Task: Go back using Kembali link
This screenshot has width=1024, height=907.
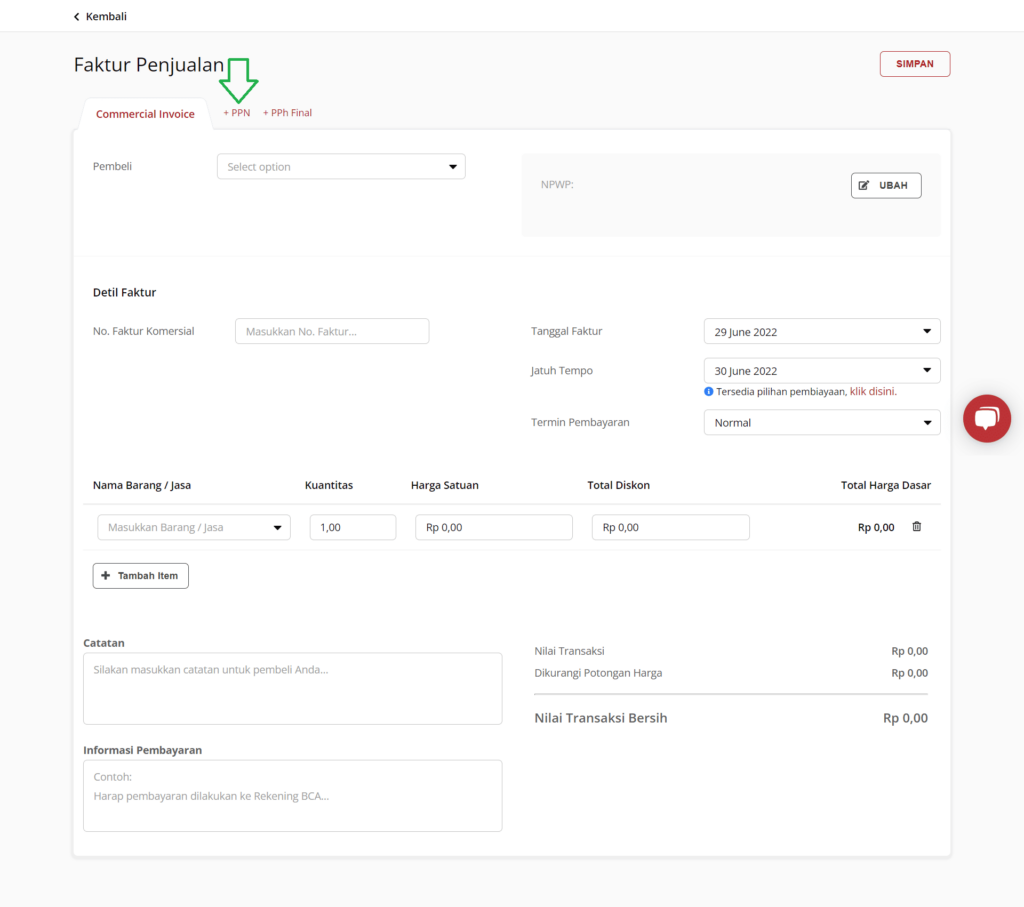Action: pos(100,16)
